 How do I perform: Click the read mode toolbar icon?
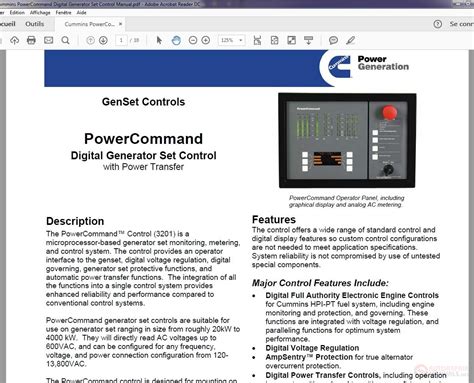[x=309, y=40]
